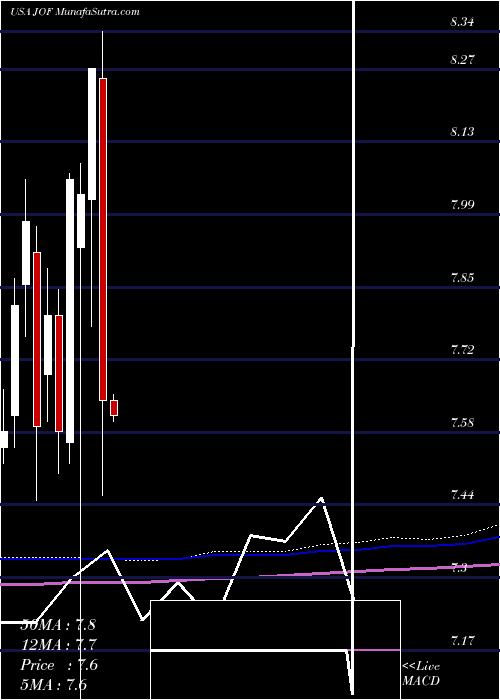Screen dimensions: 500x700
Task: Click the 7.44 price axis label
Action: (x=462, y=495)
